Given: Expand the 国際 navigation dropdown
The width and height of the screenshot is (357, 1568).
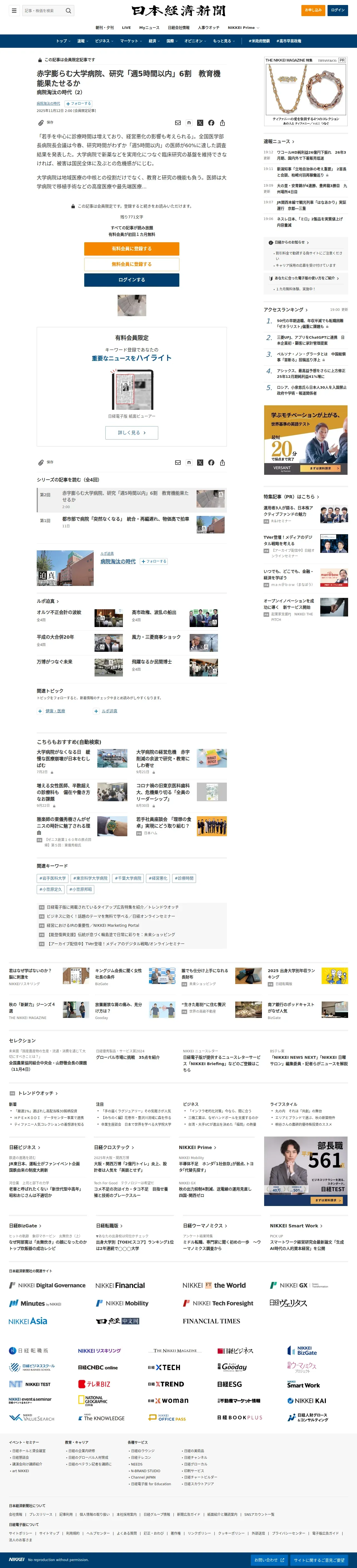Looking at the screenshot, I should [172, 41].
